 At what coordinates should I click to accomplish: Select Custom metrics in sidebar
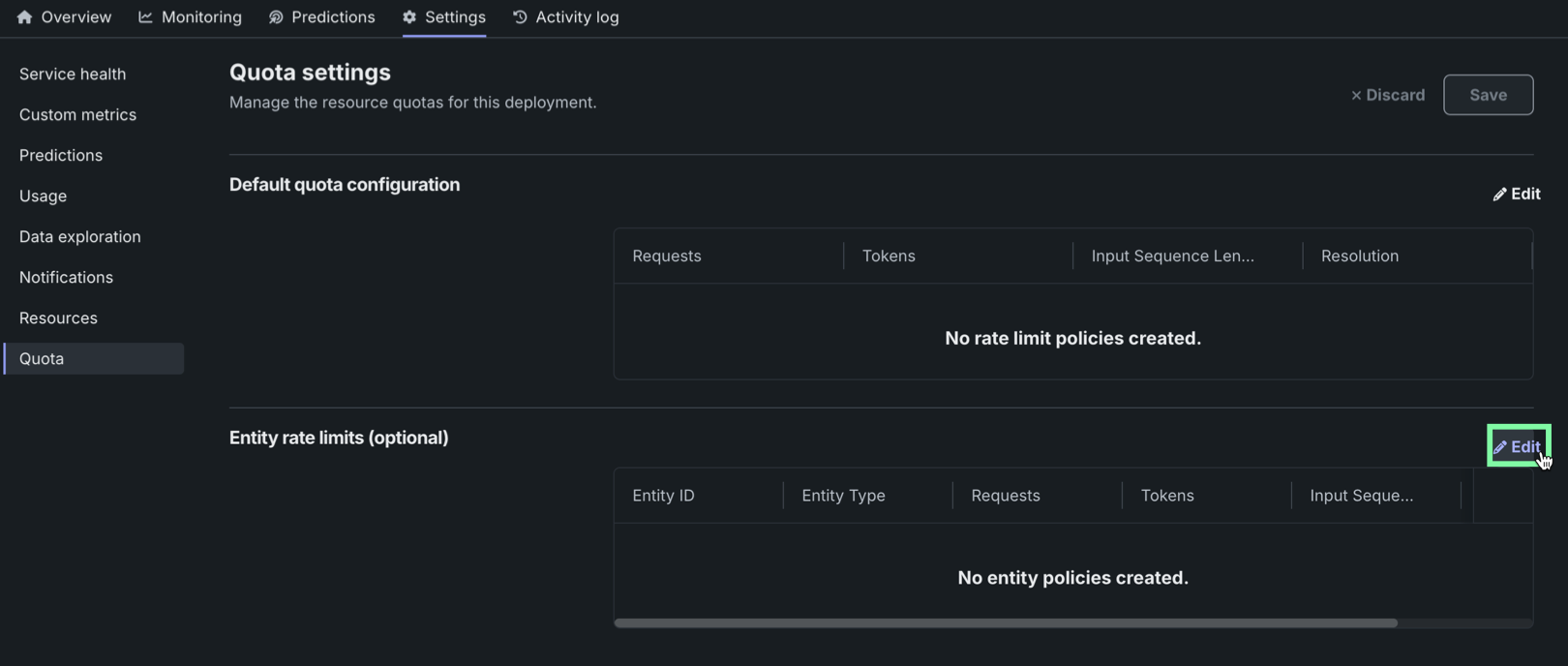point(77,114)
